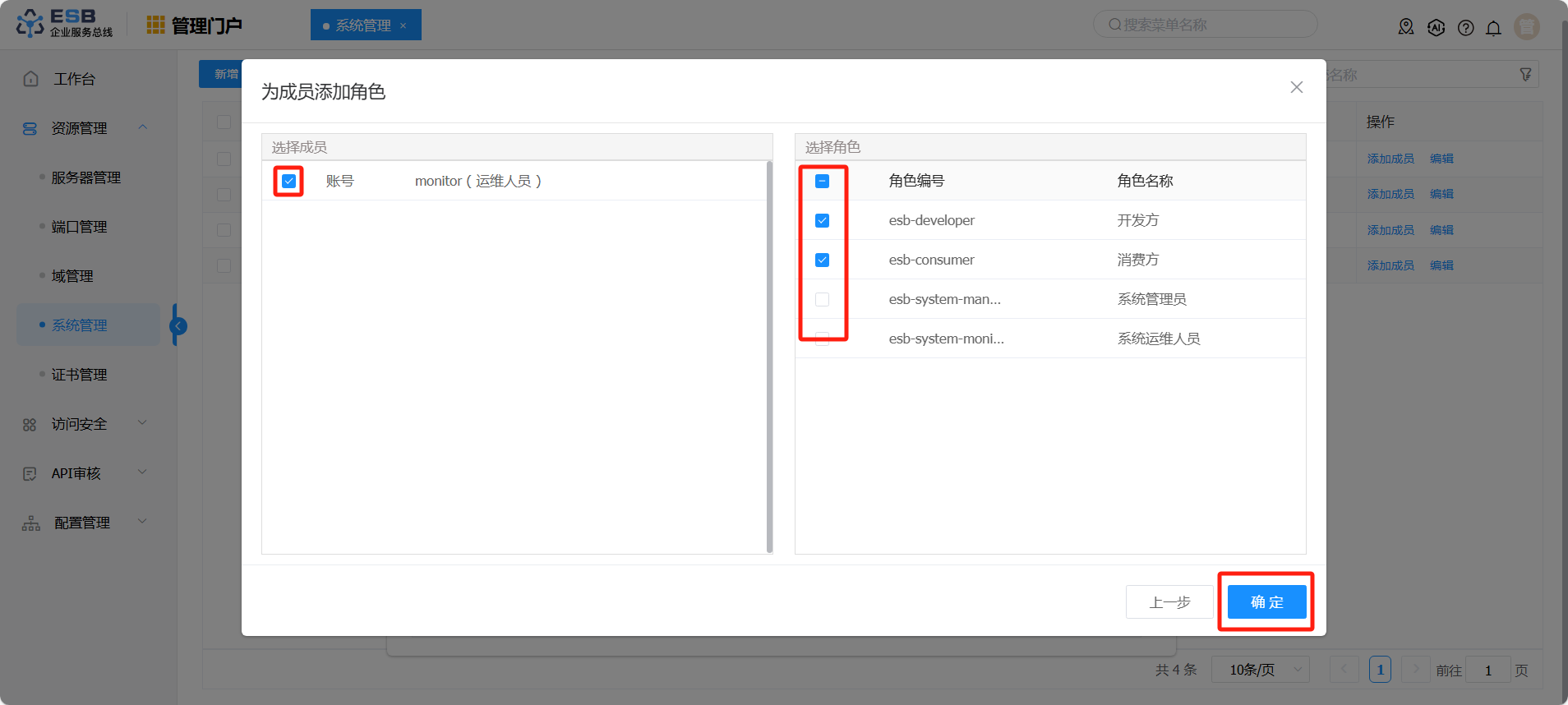The height and width of the screenshot is (705, 1568).
Task: Click the filter funnel icon
Action: coord(1525,75)
